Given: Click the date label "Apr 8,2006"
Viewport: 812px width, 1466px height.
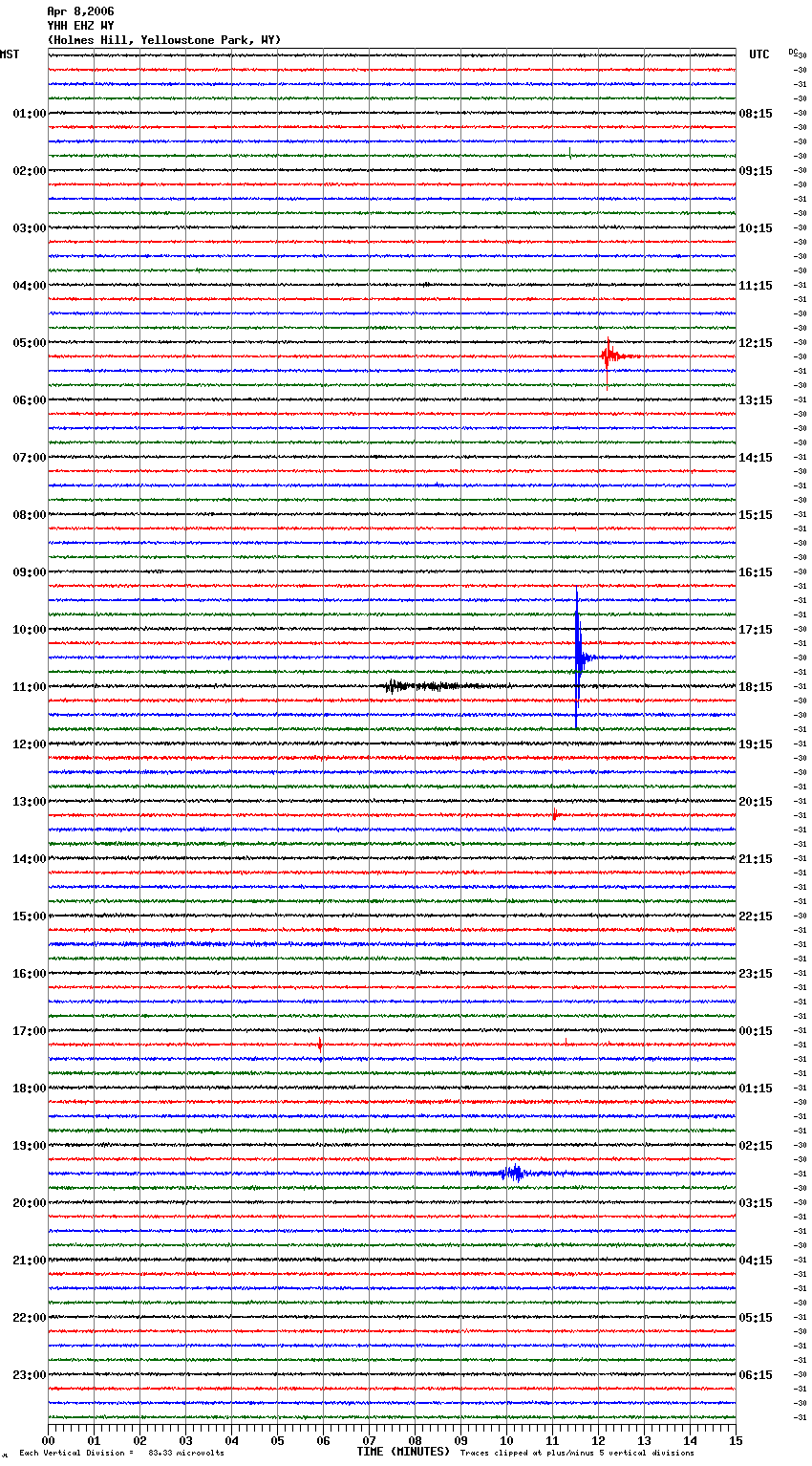Looking at the screenshot, I should coord(80,11).
